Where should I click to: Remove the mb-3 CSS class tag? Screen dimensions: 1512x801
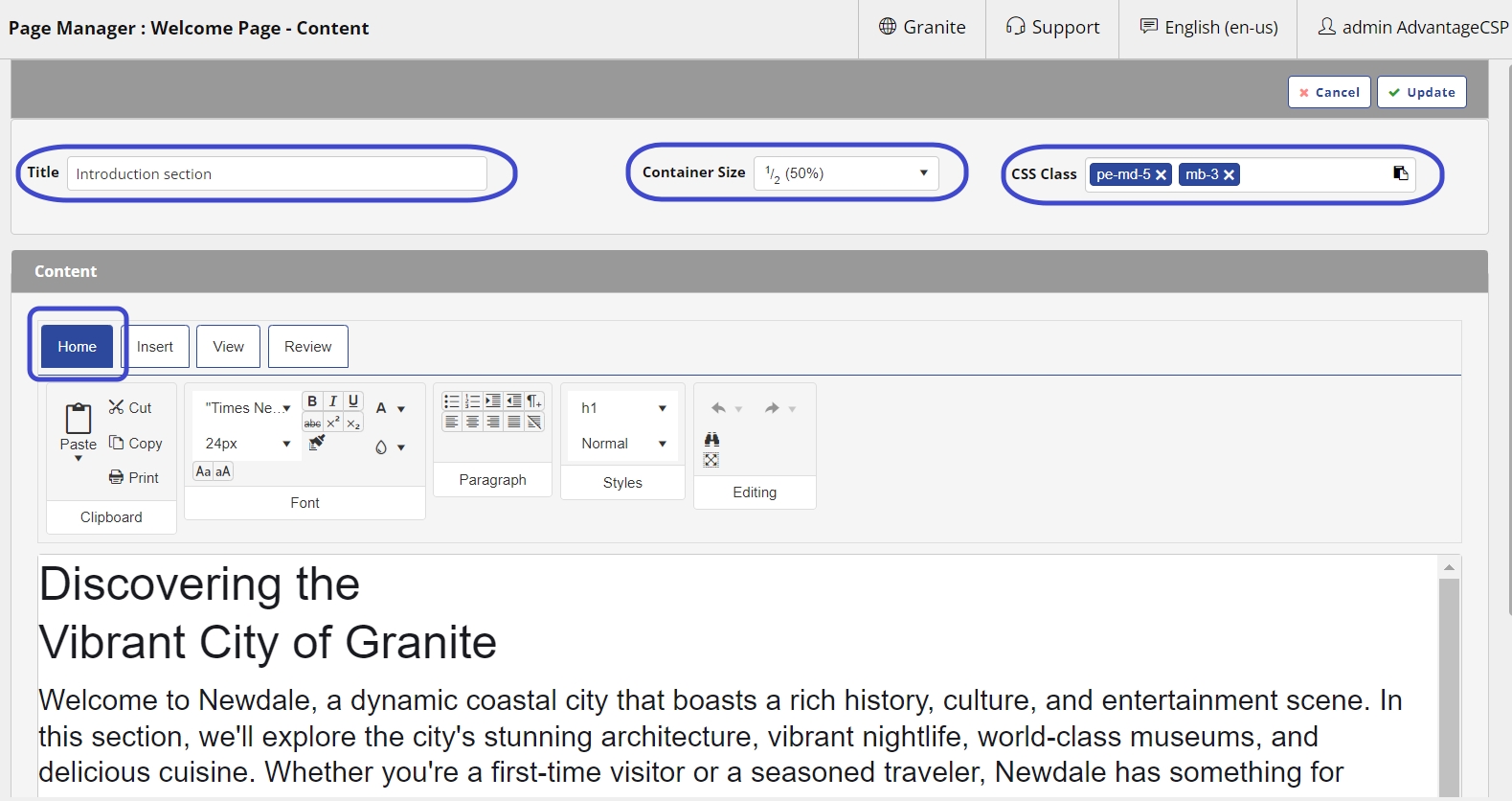(1229, 174)
